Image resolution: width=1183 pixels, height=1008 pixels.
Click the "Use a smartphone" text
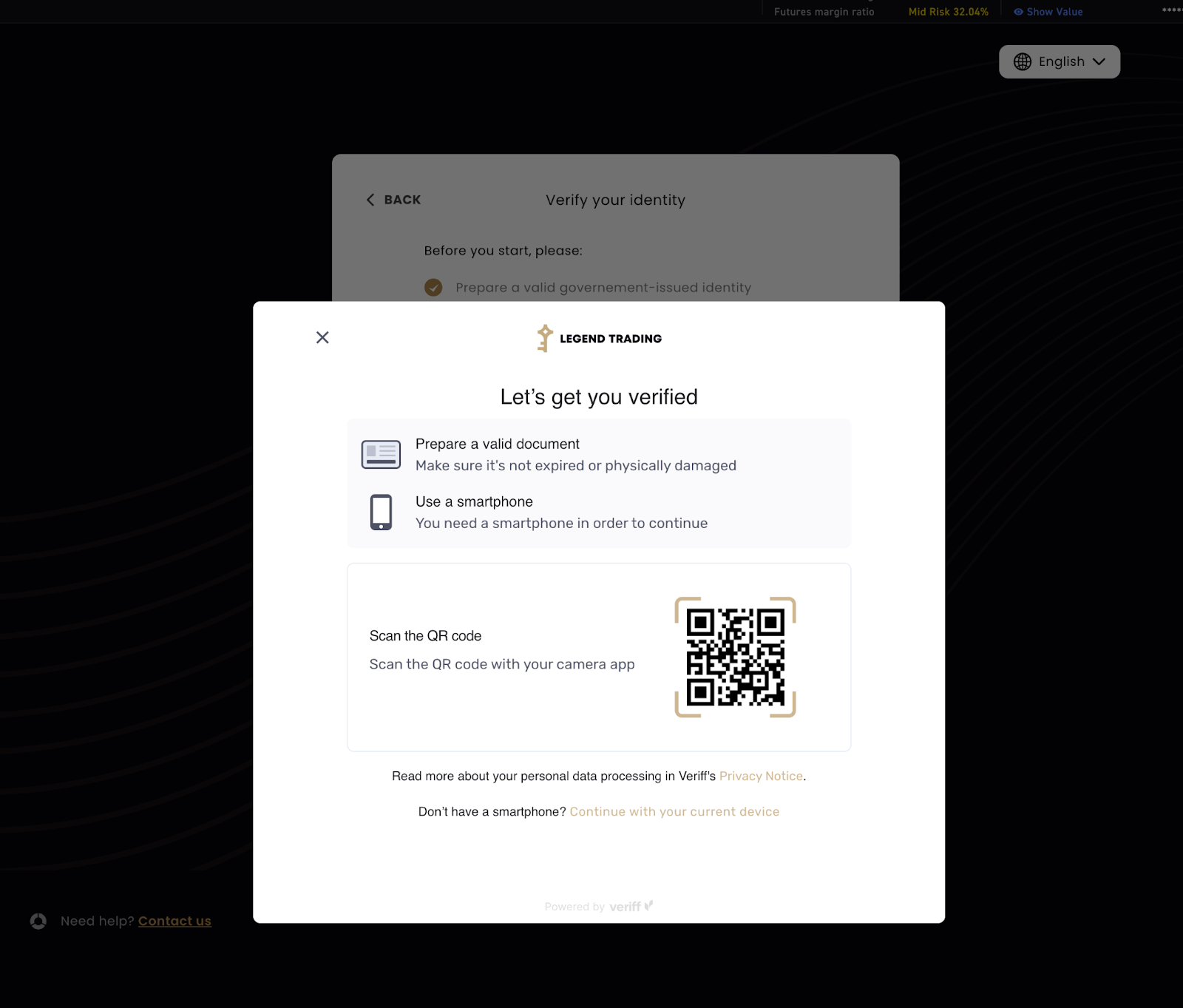pos(474,501)
